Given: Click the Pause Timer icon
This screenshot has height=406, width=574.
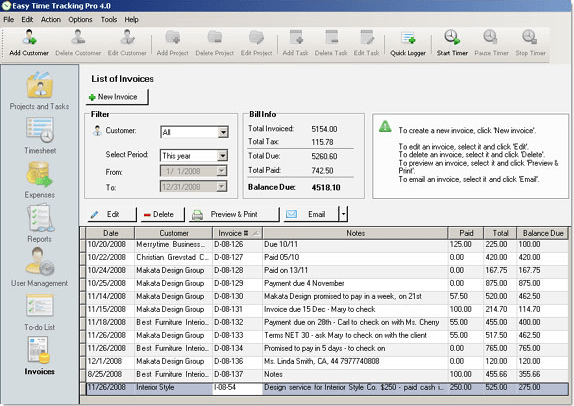Looking at the screenshot, I should (491, 43).
